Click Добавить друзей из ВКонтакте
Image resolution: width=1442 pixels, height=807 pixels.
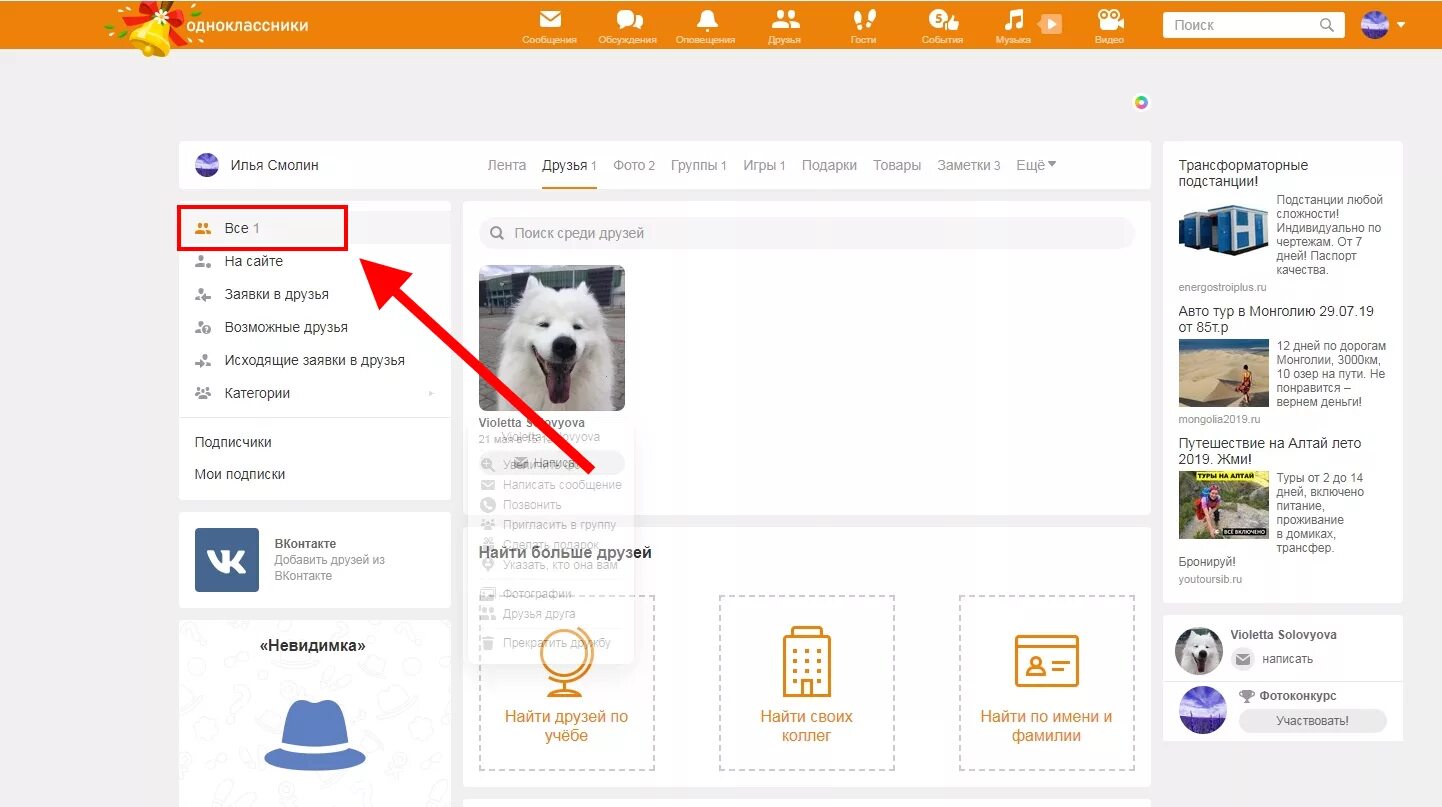[330, 568]
